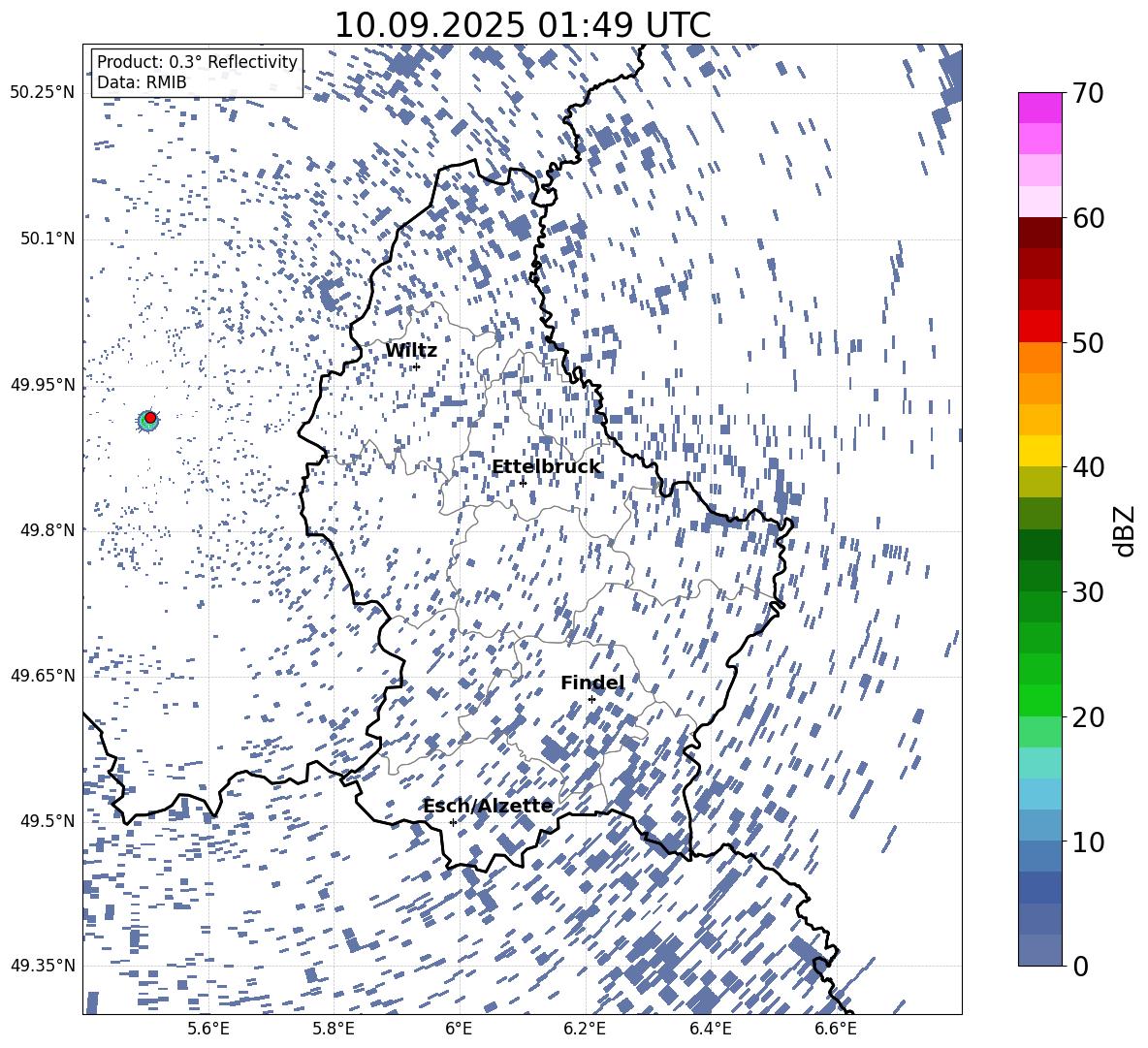Click the 6.6°E longitude label
Viewport: 1148px width, 1048px height.
(836, 1029)
